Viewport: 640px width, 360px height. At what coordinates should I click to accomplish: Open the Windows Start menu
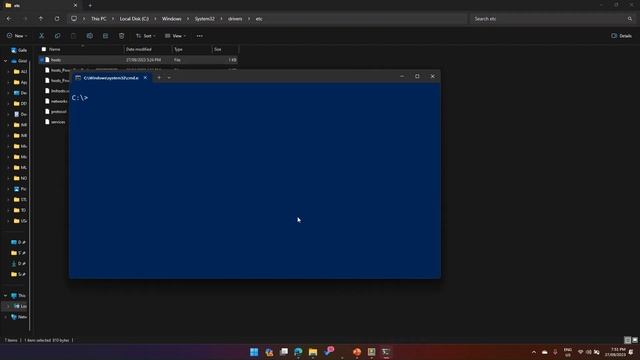[x=254, y=352]
